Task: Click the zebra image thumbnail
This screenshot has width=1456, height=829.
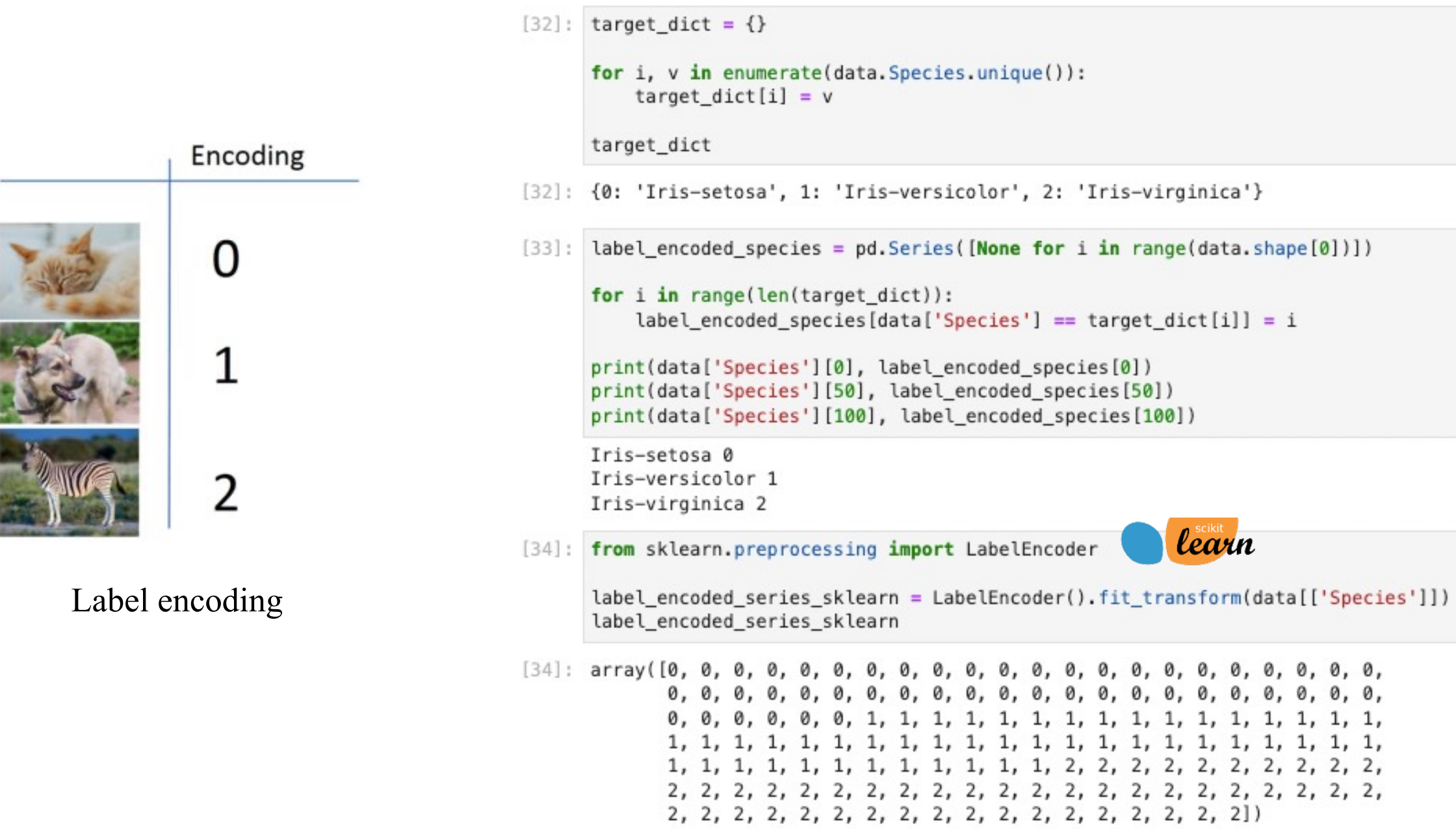Action: (70, 482)
